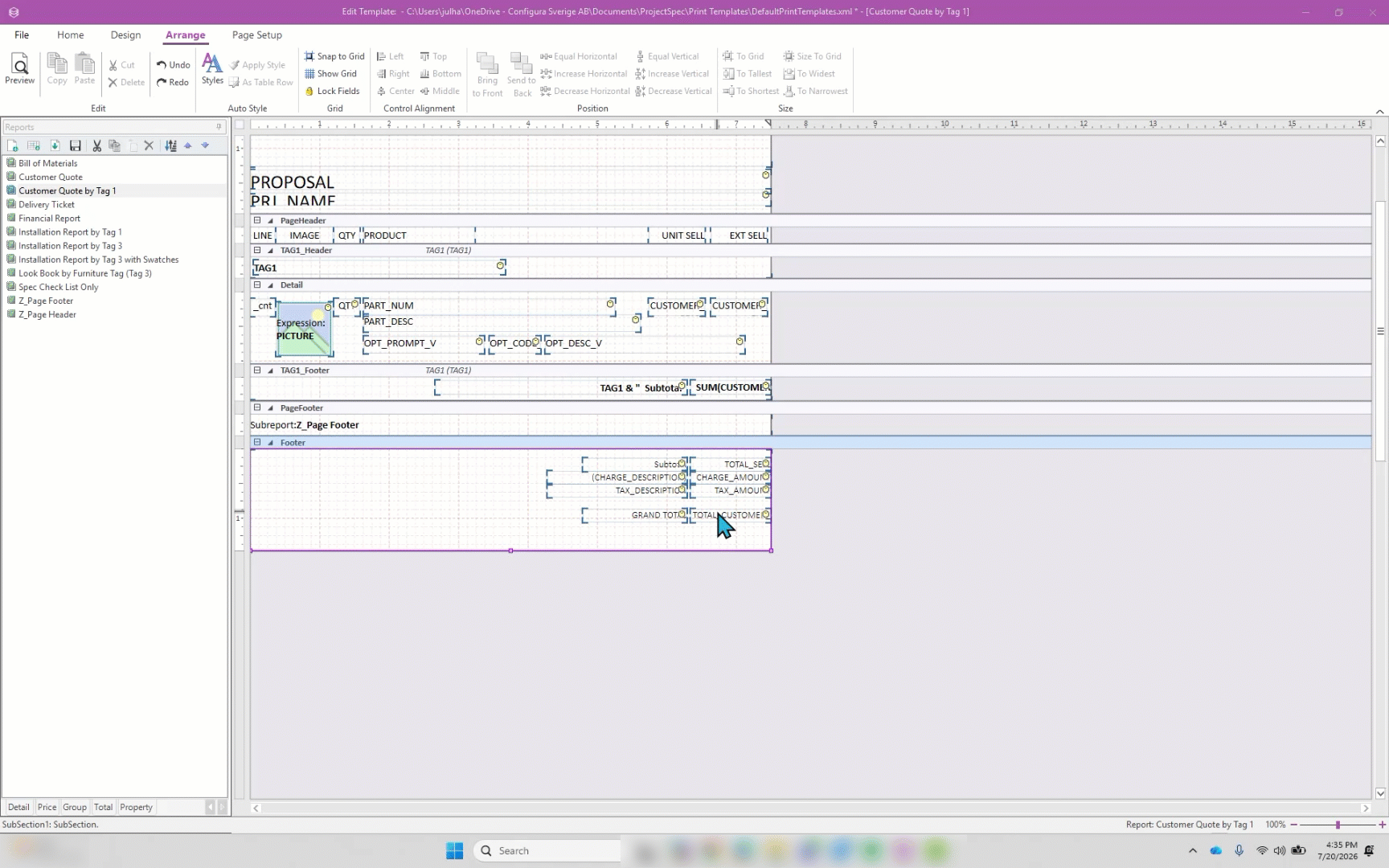The height and width of the screenshot is (868, 1389).
Task: Delete report with X icon in Reports toolbar
Action: pos(149,145)
